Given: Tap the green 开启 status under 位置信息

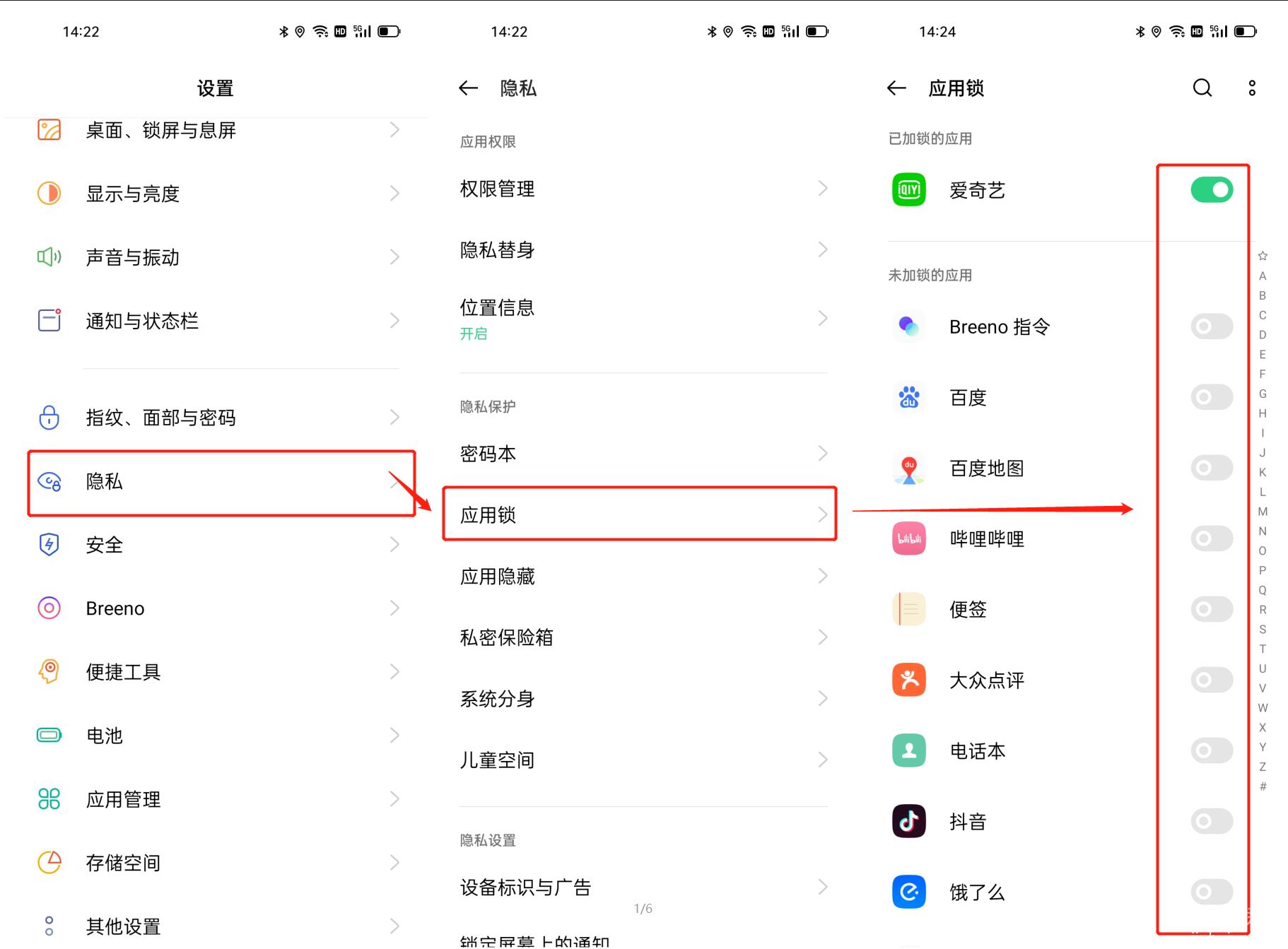Looking at the screenshot, I should click(474, 334).
